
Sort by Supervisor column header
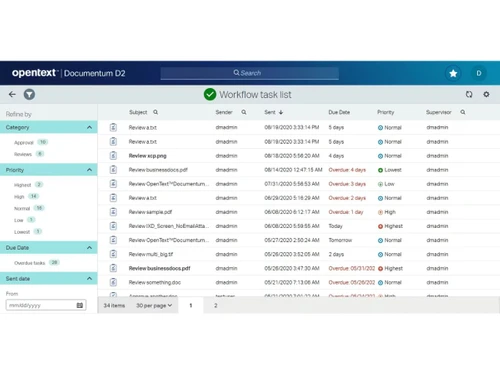439,112
